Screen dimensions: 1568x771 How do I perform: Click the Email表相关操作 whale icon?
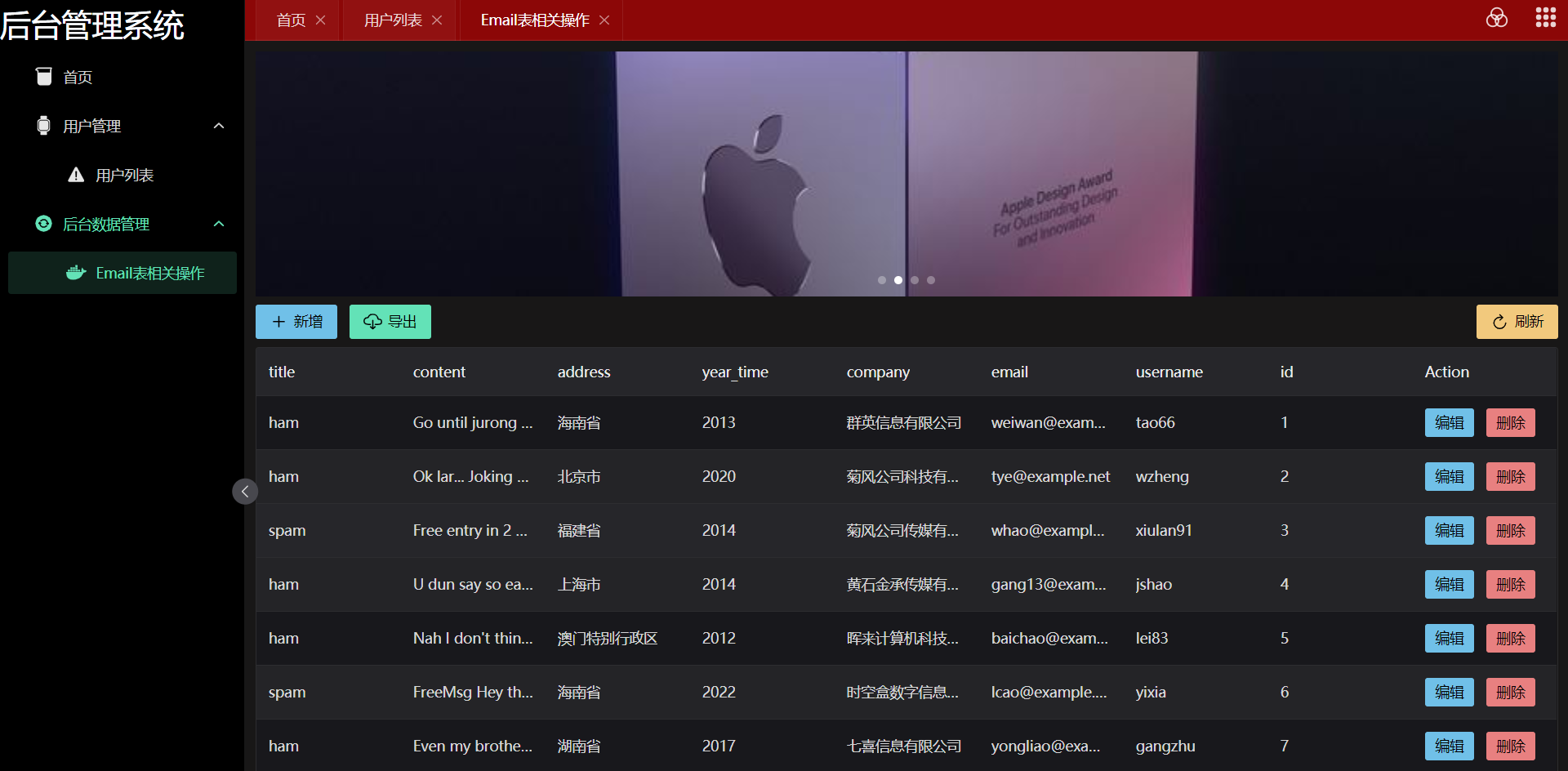[x=76, y=273]
